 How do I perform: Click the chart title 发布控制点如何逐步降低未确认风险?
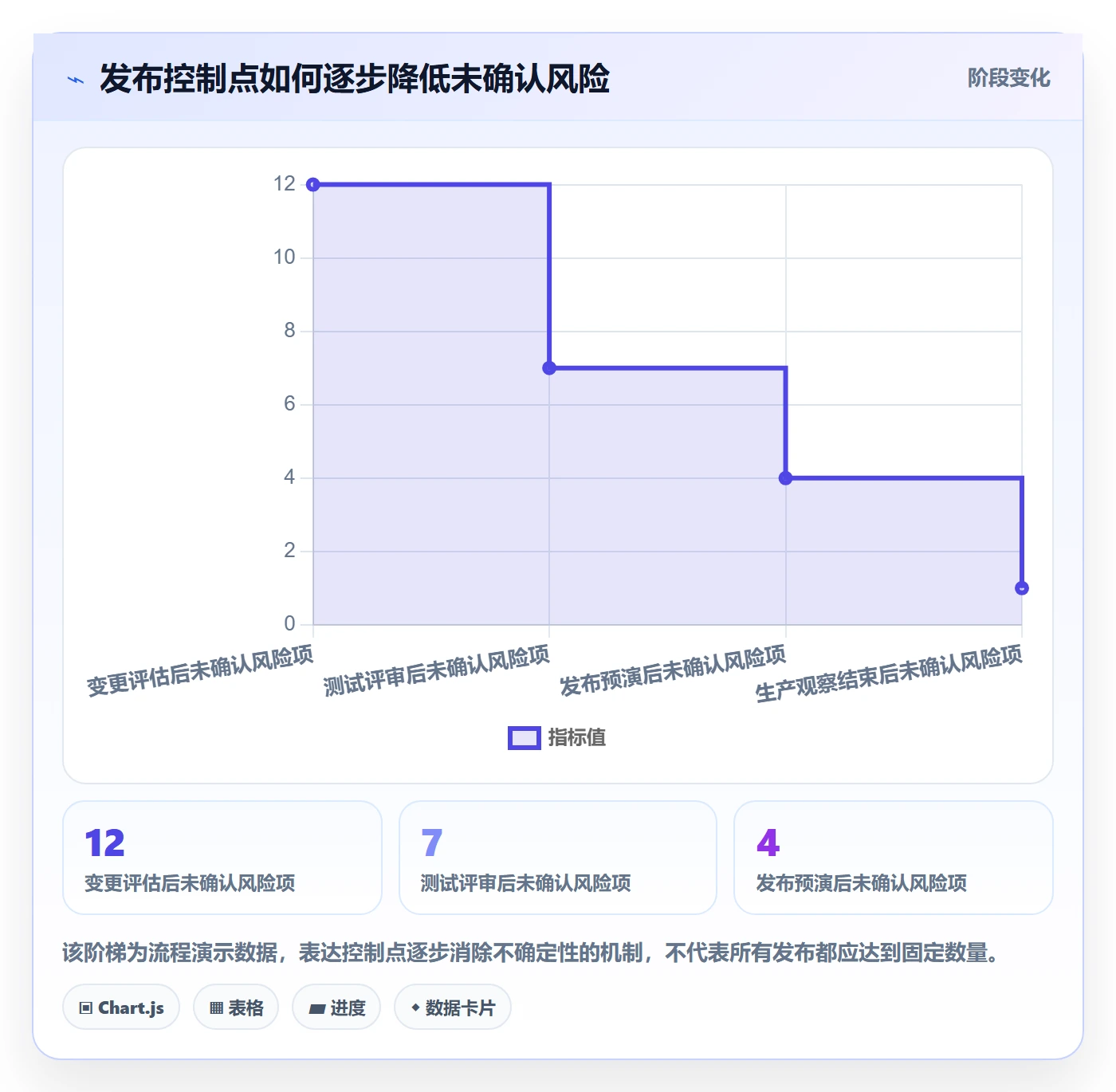click(355, 79)
